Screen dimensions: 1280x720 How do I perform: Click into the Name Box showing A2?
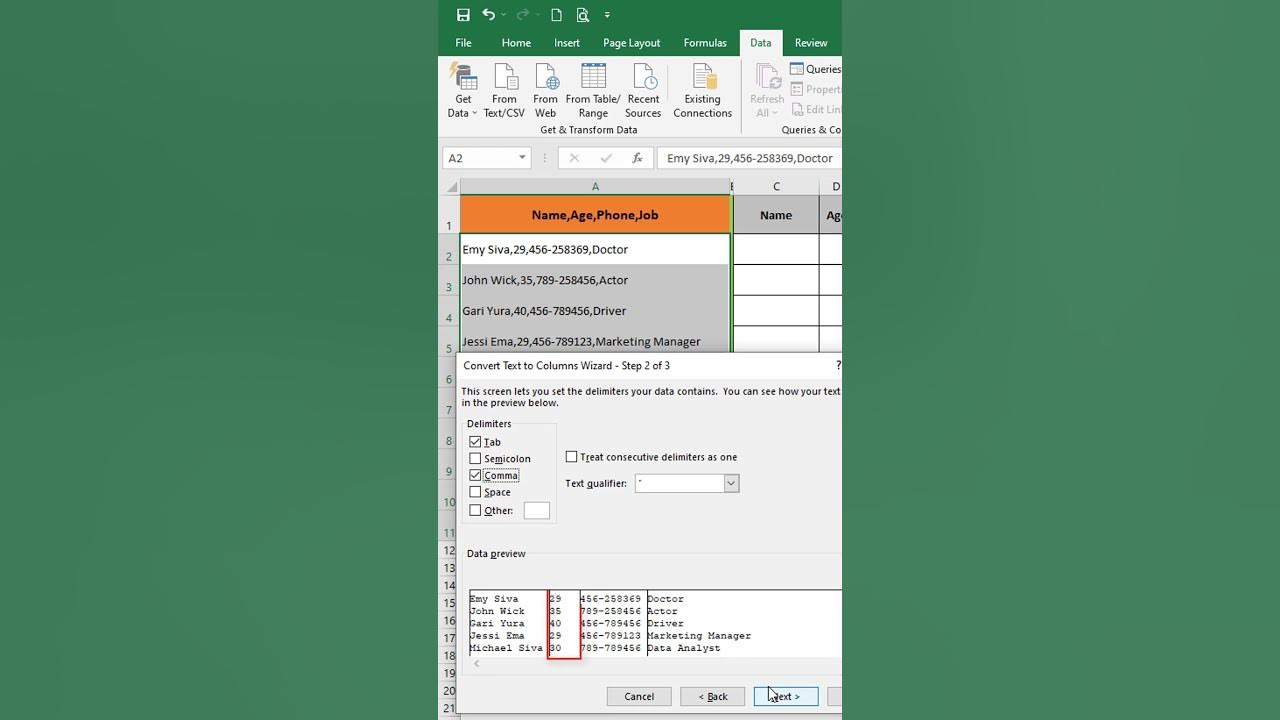tap(479, 158)
